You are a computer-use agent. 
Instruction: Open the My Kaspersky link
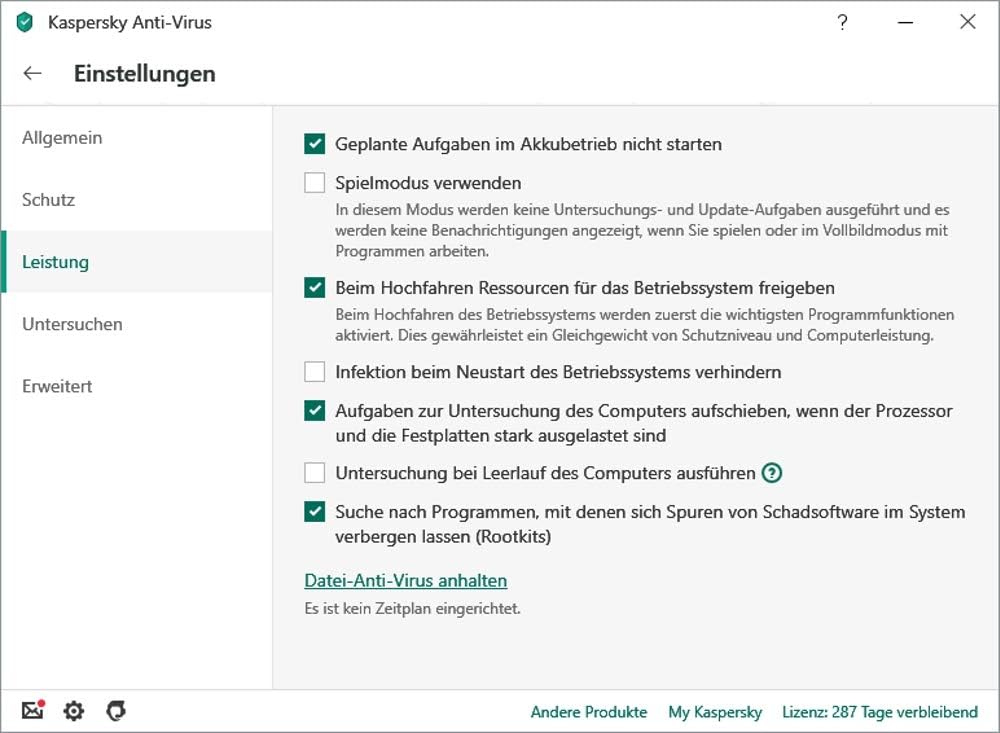click(715, 712)
